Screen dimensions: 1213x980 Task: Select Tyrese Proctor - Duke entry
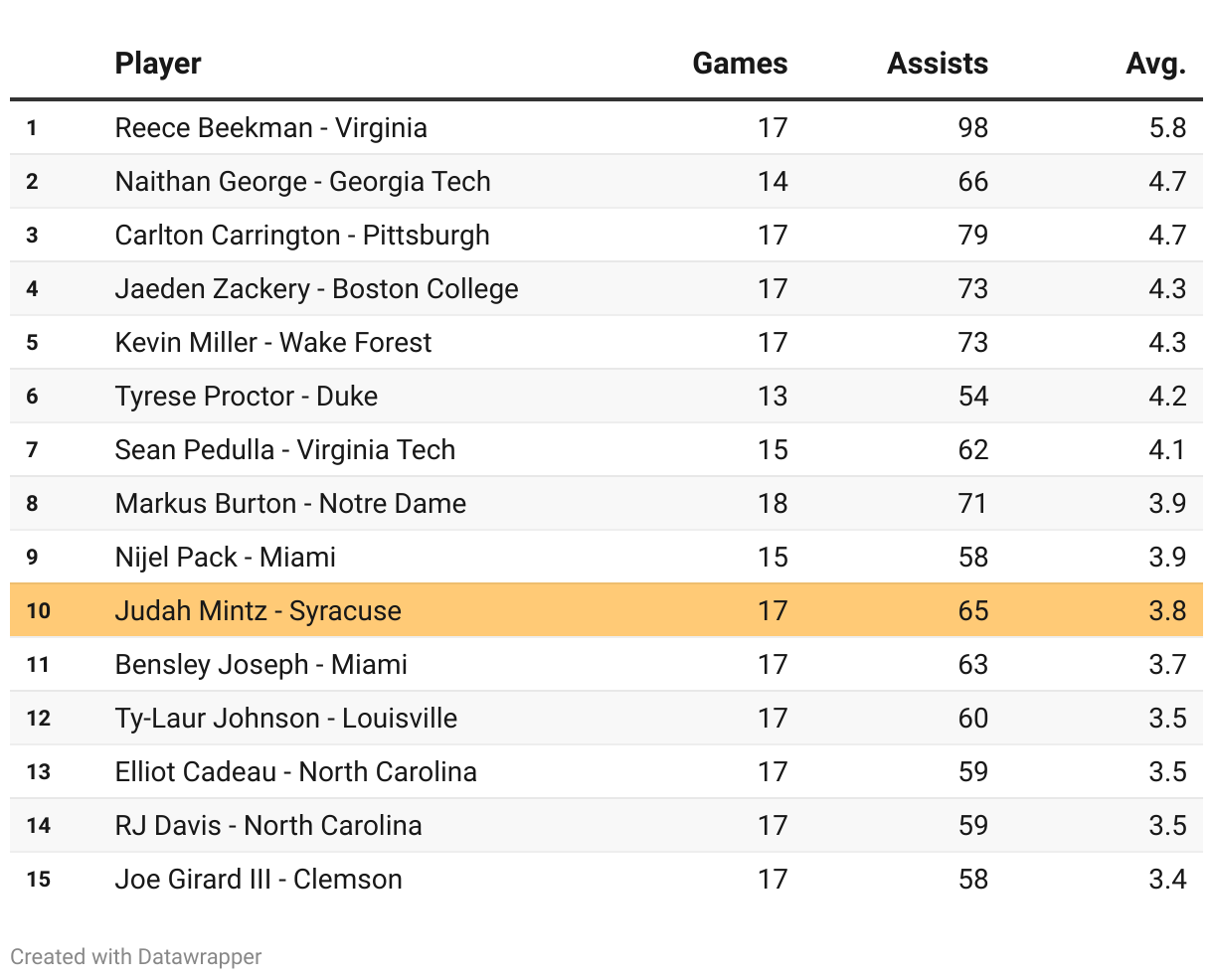[246, 397]
